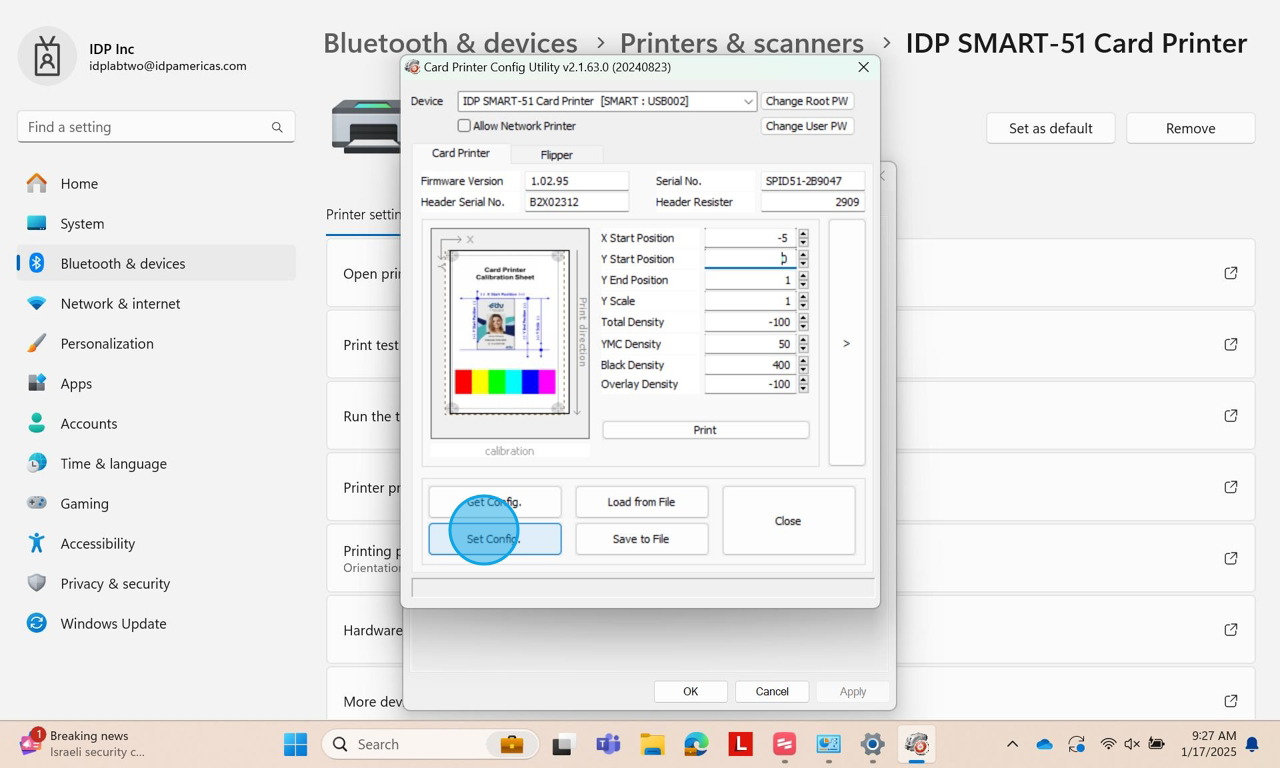Open the Apps settings section

point(76,384)
